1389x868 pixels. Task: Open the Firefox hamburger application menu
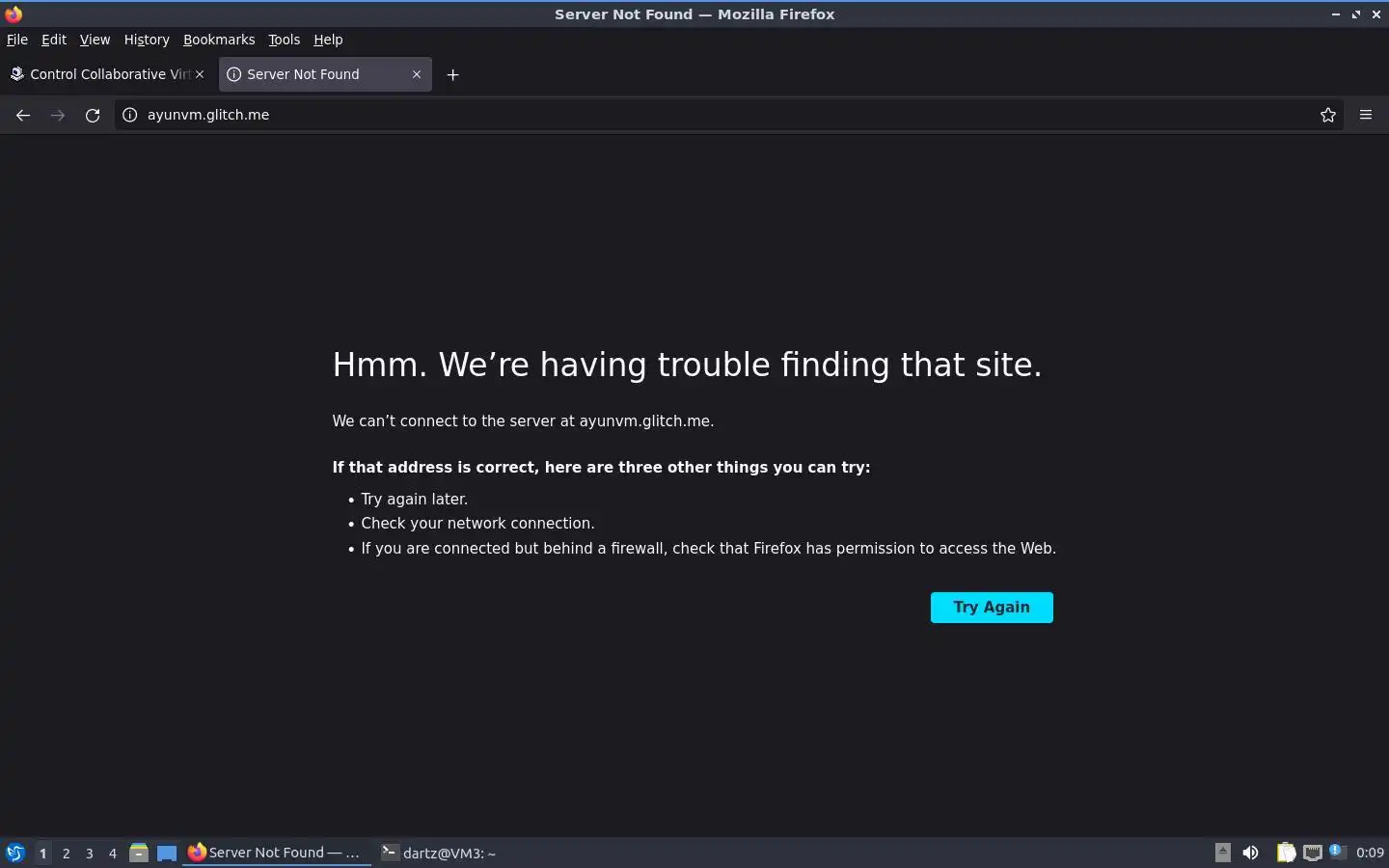coord(1366,115)
